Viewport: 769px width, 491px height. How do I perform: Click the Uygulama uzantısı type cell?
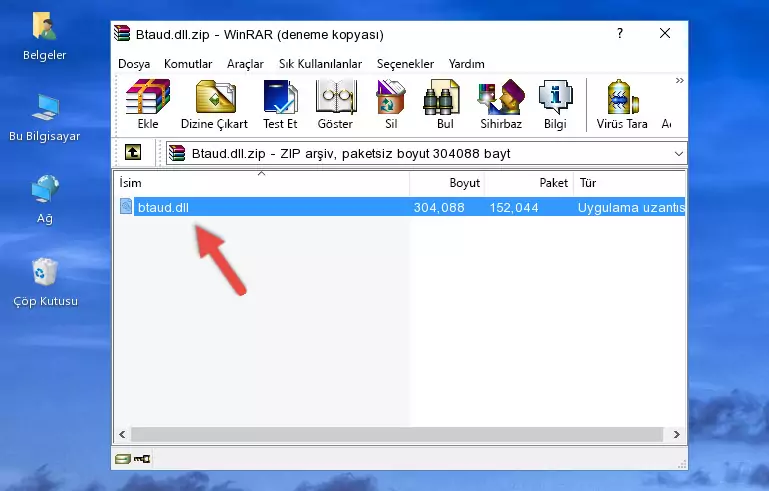pos(631,207)
